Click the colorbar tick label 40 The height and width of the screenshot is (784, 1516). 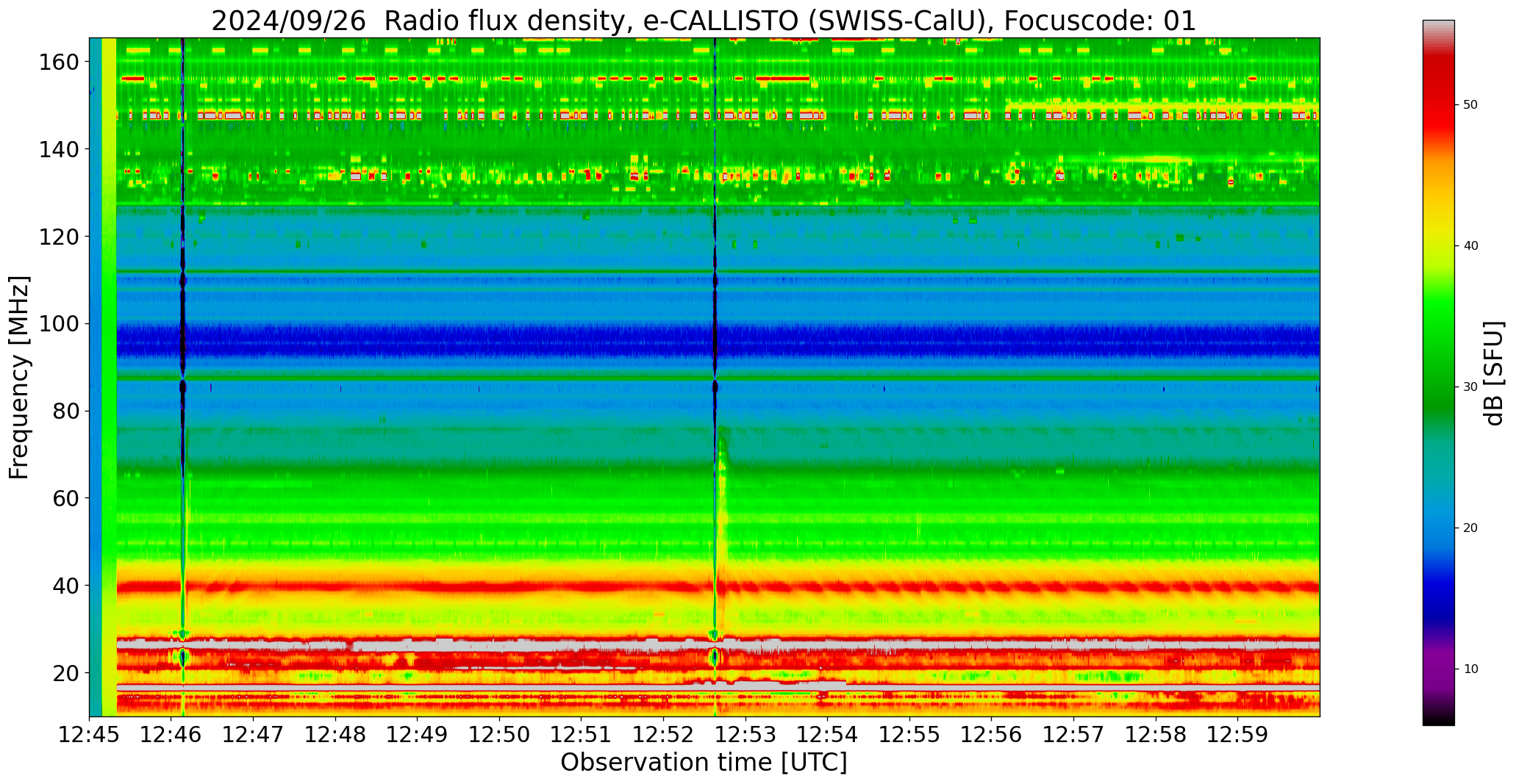[1470, 245]
